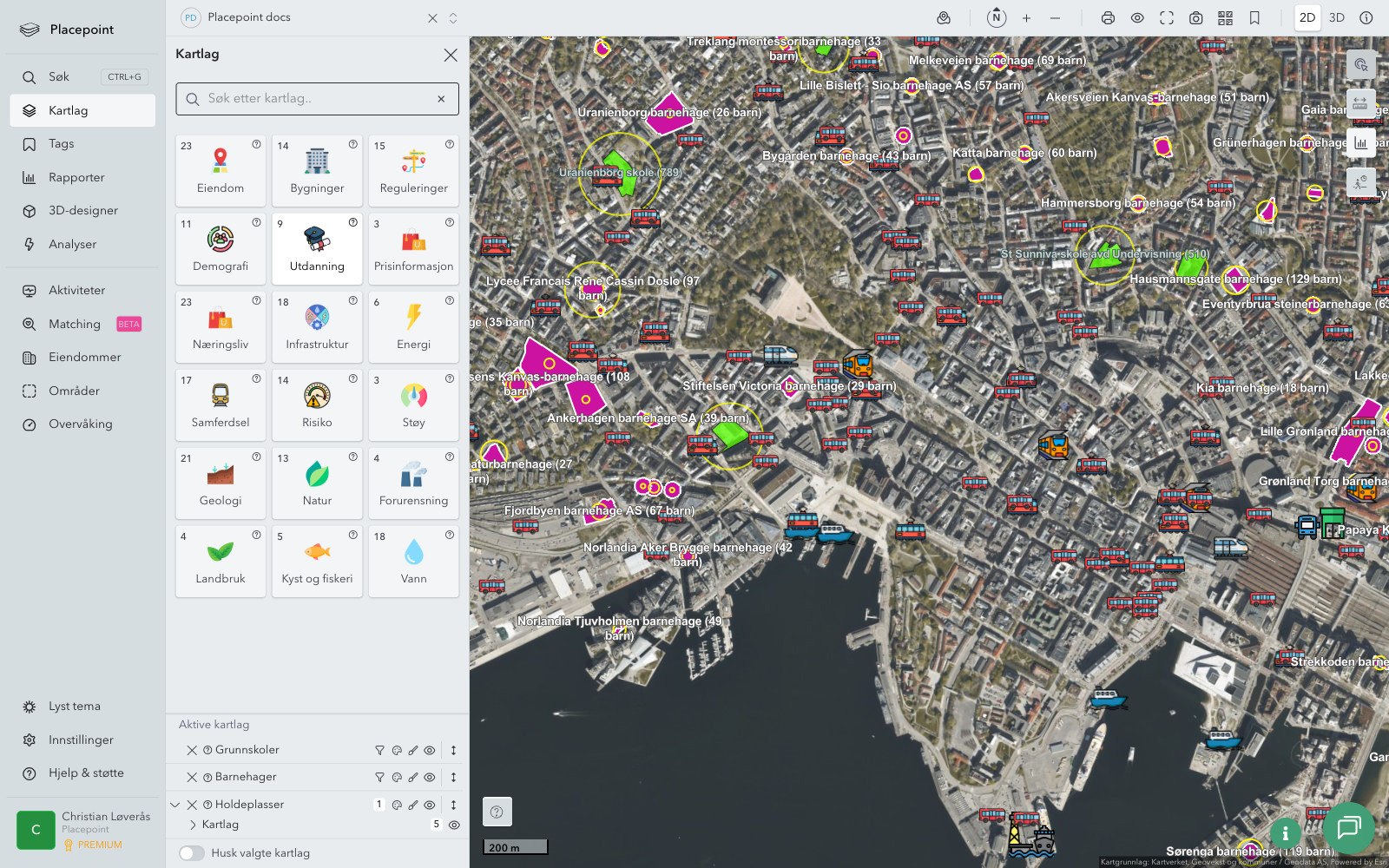Open Hjelp & støtte link
Viewport: 1389px width, 868px height.
(86, 773)
